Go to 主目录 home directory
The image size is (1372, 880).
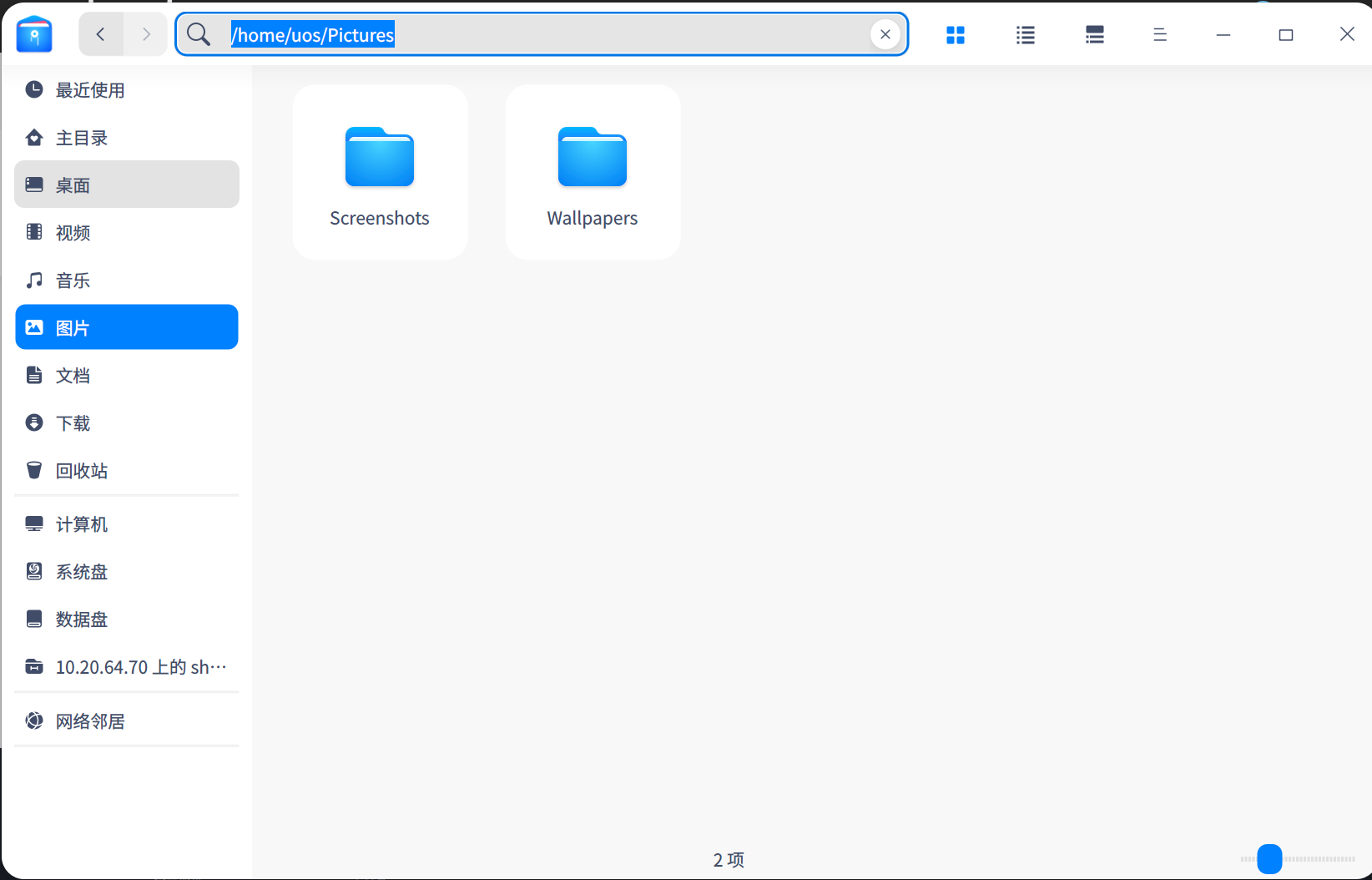[x=127, y=138]
